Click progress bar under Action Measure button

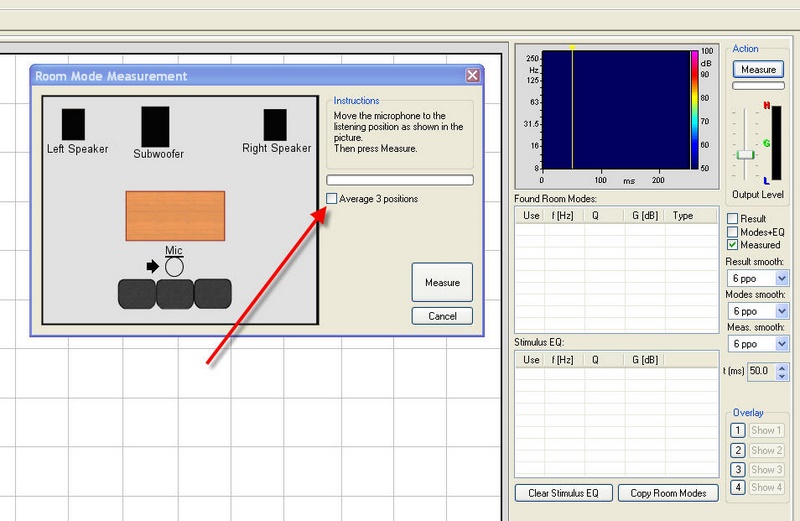pos(759,86)
